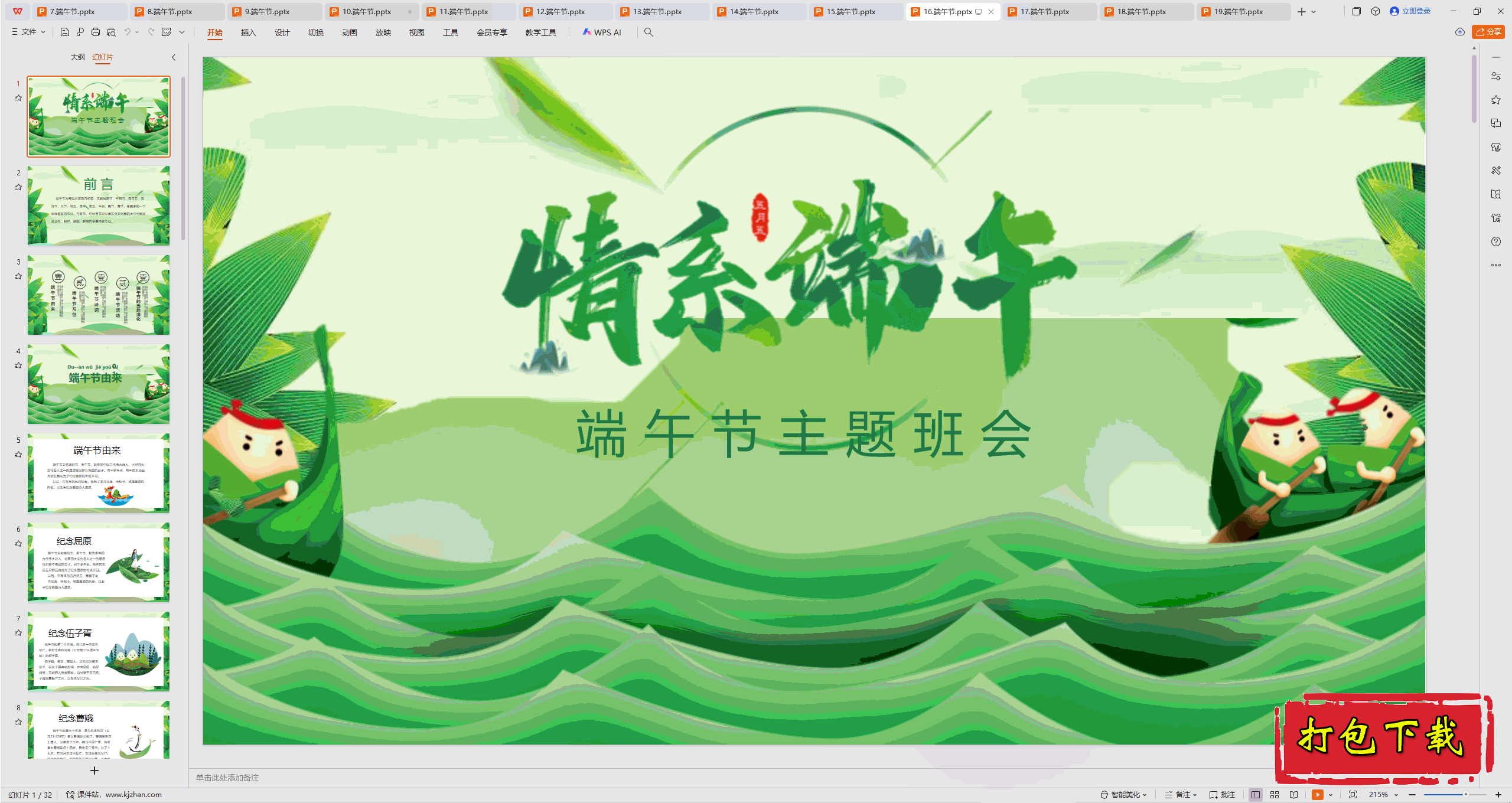Expand the new tab dropdown arrow
This screenshot has height=803, width=1512.
point(1314,12)
